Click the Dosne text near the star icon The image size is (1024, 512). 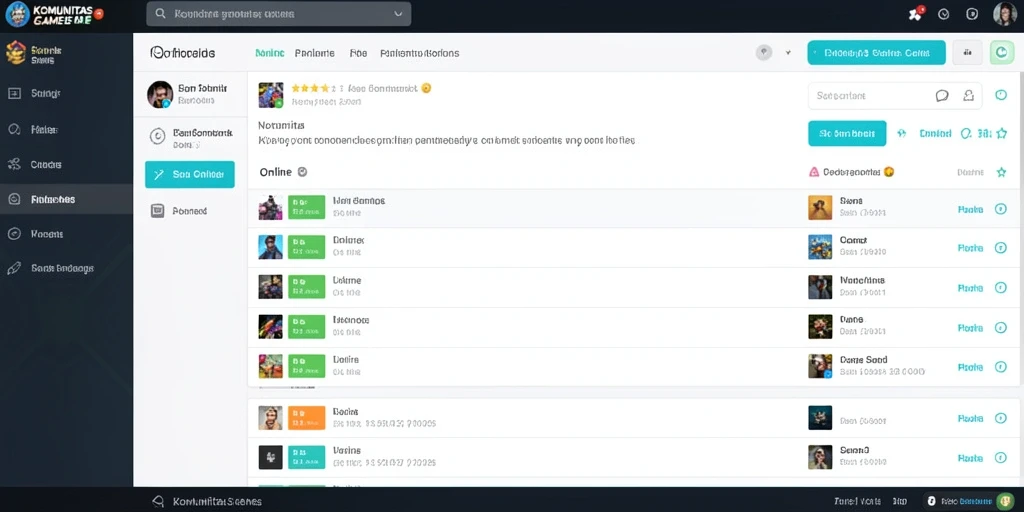coord(970,172)
